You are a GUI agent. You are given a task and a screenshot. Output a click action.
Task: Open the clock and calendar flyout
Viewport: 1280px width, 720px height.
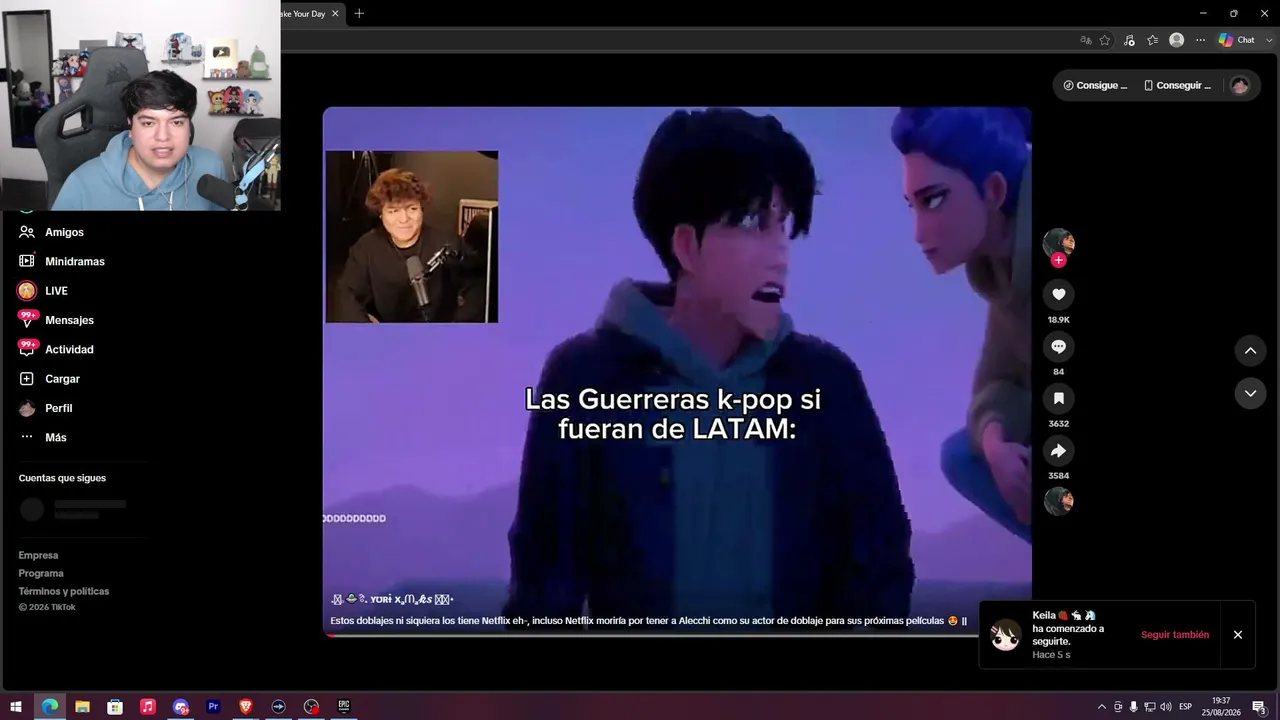(1221, 706)
